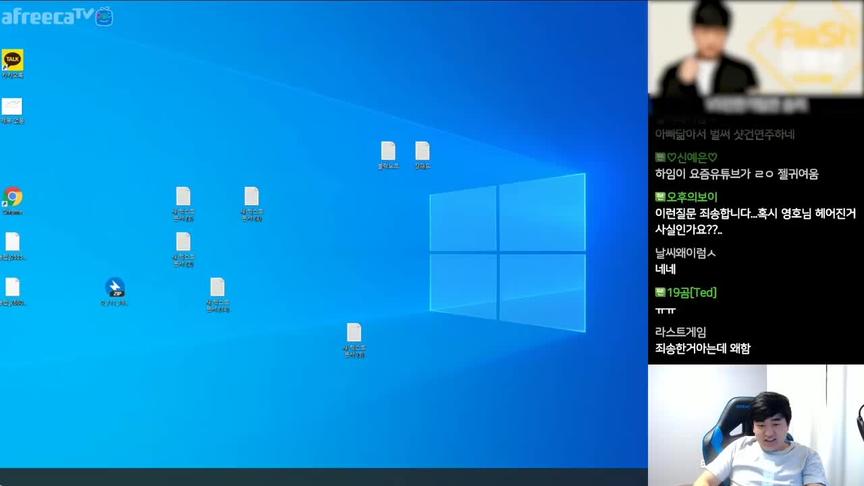Click username 라스트게임 in chat

point(681,332)
